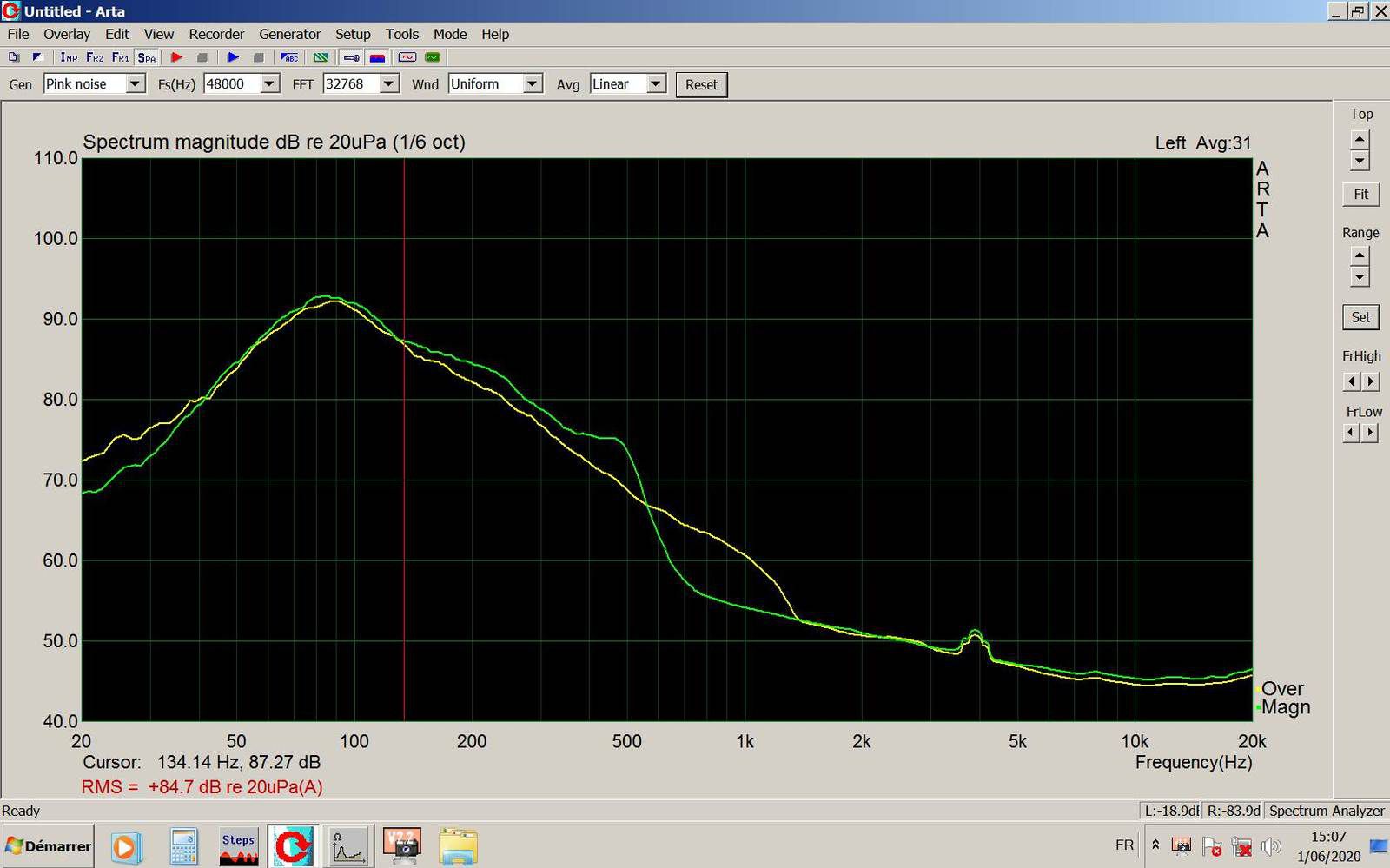Click the red cursor line in graph
Screen dimensions: 1390x868
coord(404,439)
